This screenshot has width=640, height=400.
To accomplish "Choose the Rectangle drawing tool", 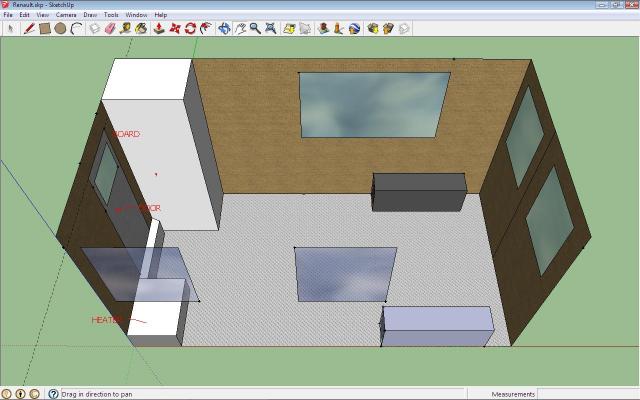I will click(x=45, y=28).
